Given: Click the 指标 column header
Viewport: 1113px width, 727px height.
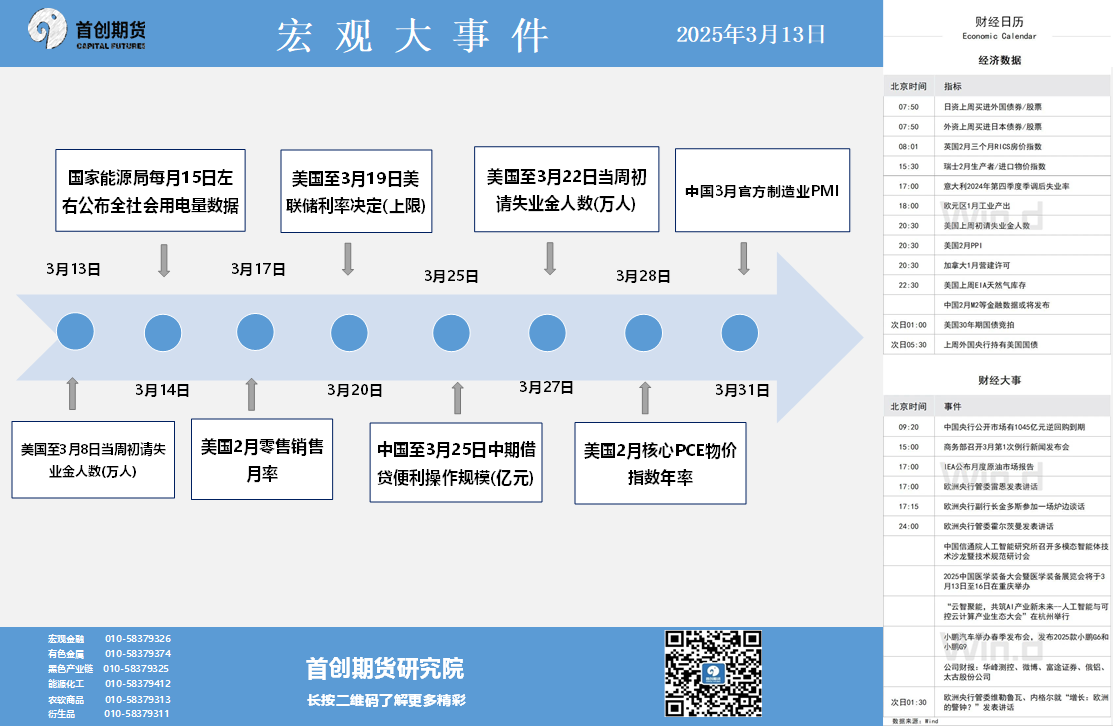Looking at the screenshot, I should (953, 87).
